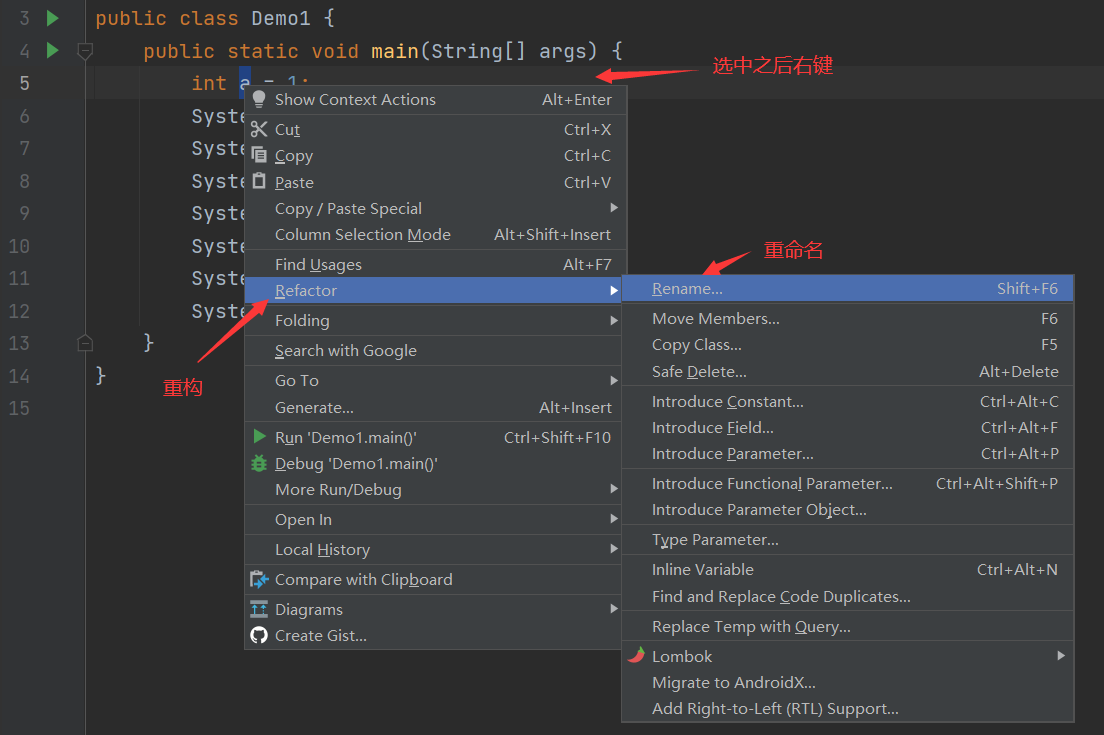1104x735 pixels.
Task: Click the green Run triangle in the menu
Action: (x=260, y=436)
